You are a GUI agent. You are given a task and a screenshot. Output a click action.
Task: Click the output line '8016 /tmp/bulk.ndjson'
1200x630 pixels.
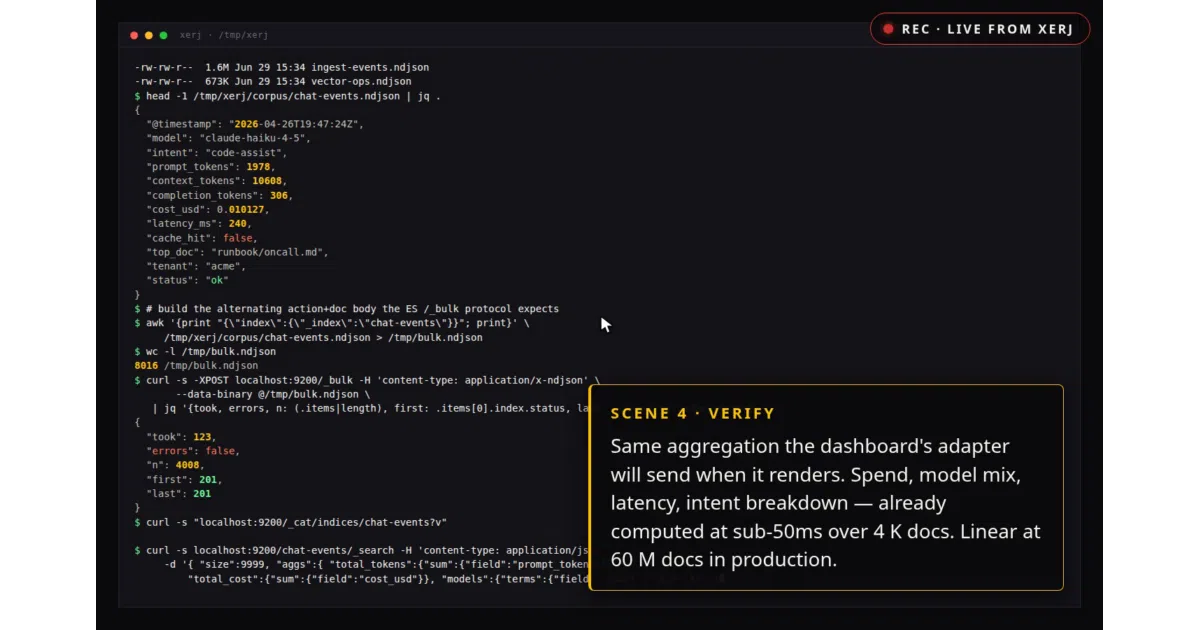point(196,366)
